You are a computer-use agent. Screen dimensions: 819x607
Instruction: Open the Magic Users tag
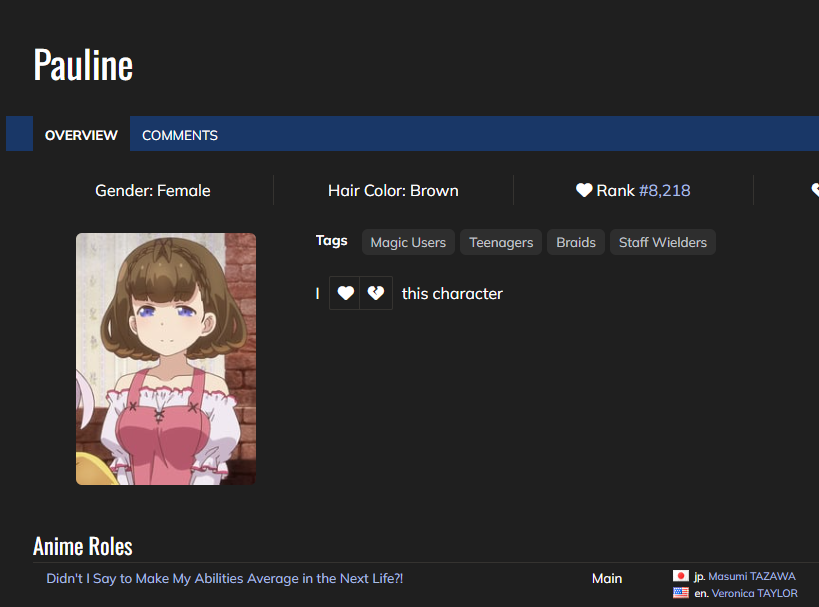pos(408,242)
